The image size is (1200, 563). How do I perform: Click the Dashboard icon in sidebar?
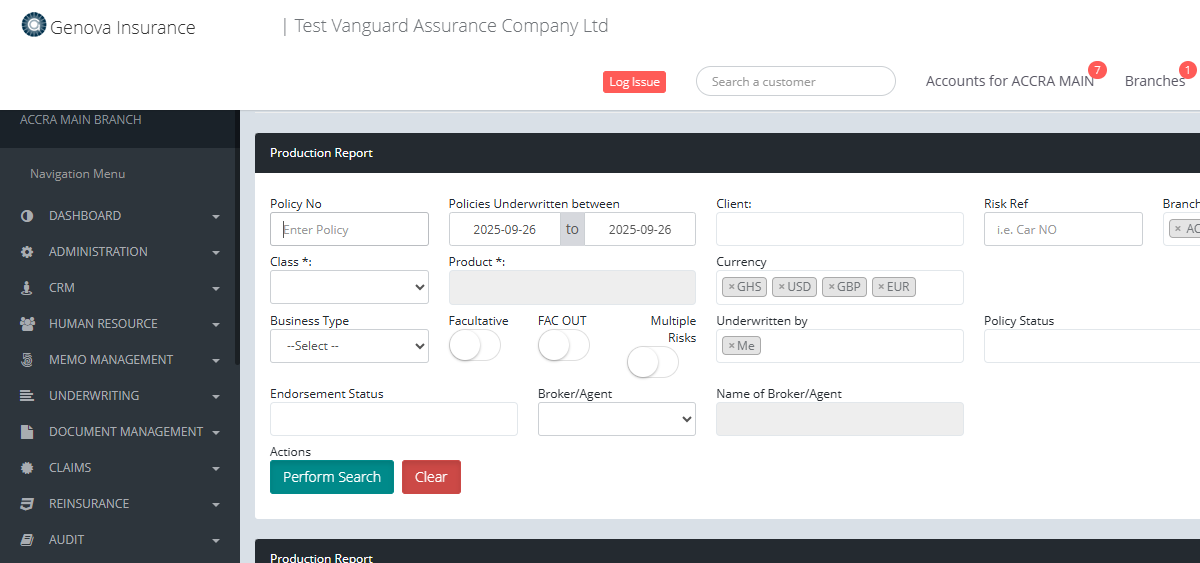[27, 216]
